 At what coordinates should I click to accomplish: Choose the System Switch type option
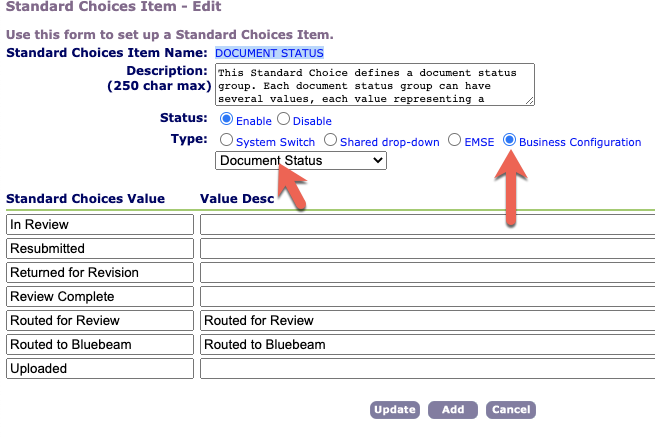click(x=226, y=141)
